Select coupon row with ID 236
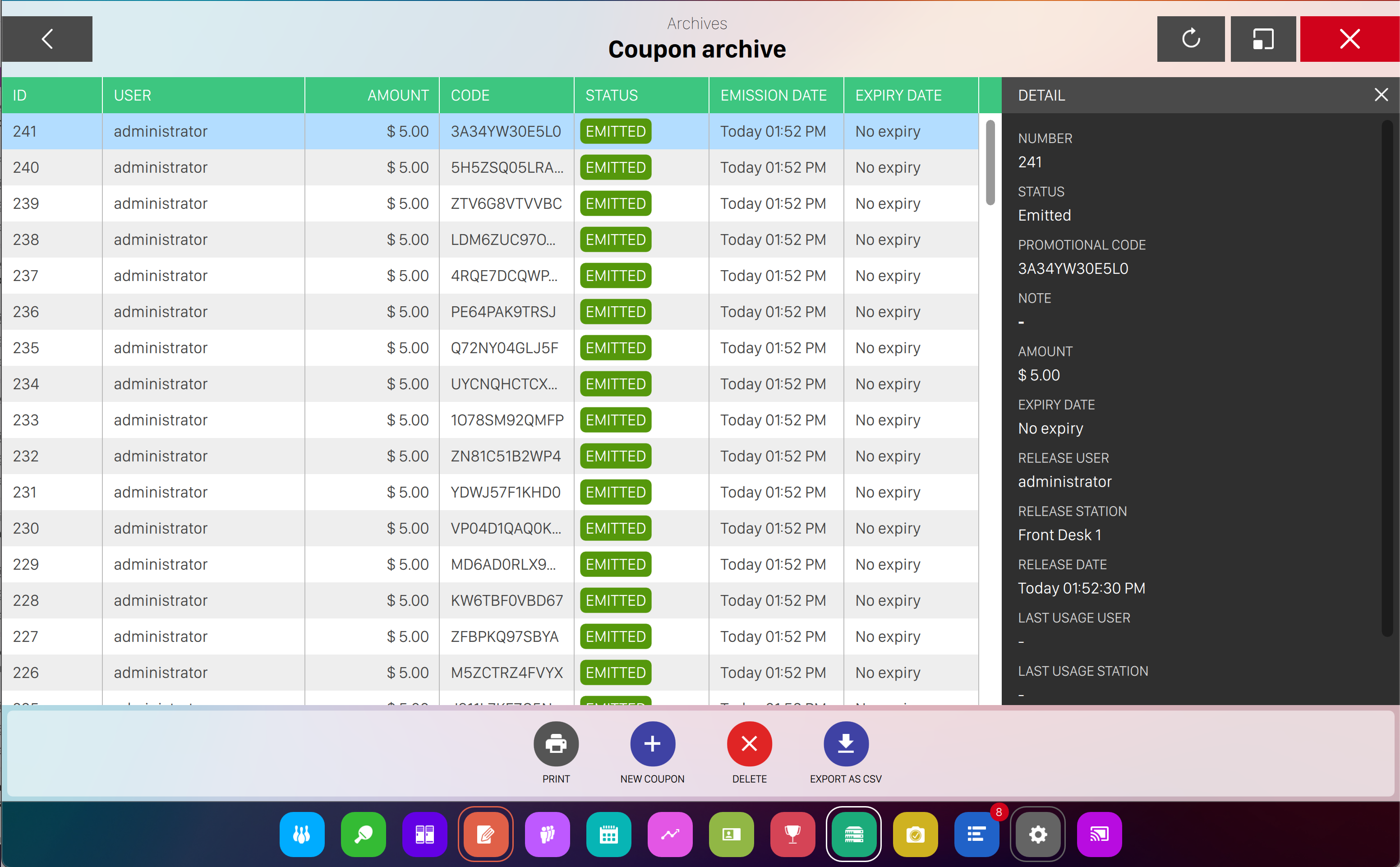Image resolution: width=1400 pixels, height=867 pixels. tap(344, 311)
